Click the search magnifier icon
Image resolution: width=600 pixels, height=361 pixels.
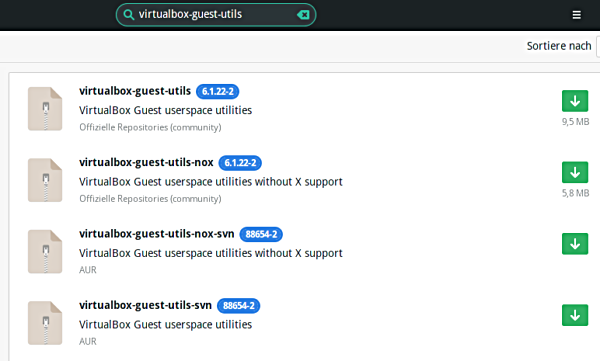click(x=129, y=15)
